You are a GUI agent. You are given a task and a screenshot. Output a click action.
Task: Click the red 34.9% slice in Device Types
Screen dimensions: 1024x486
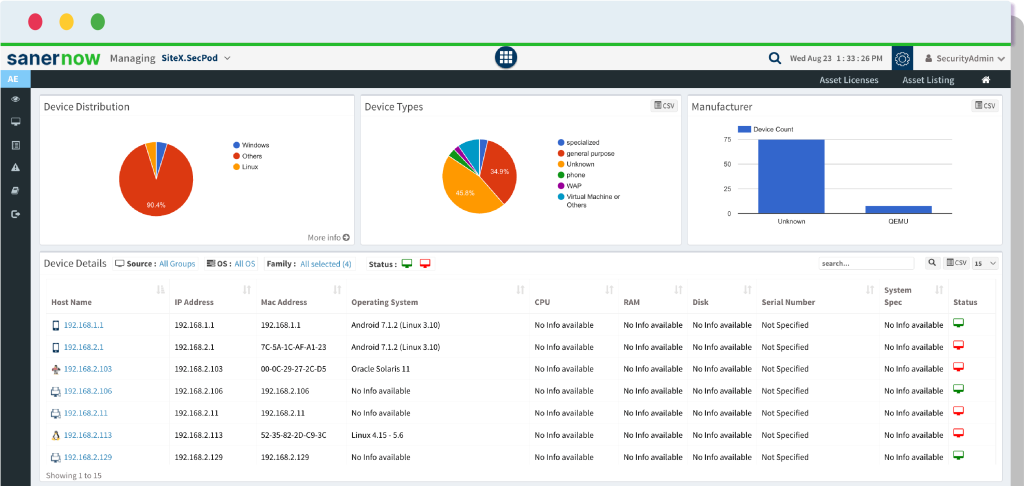coord(498,171)
